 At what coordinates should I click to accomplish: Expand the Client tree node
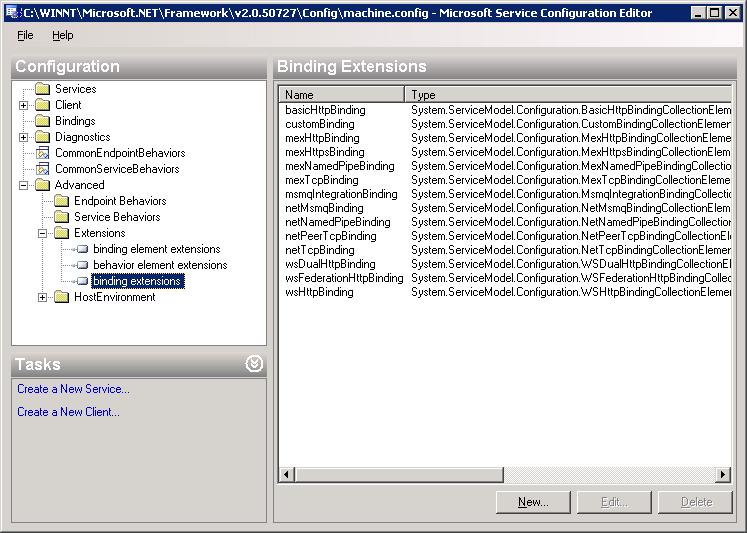23,105
